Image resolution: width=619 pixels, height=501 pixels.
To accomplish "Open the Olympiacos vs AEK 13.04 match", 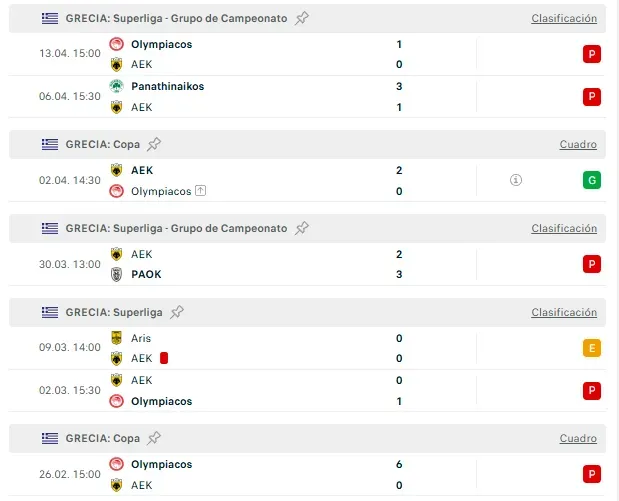I will click(307, 54).
